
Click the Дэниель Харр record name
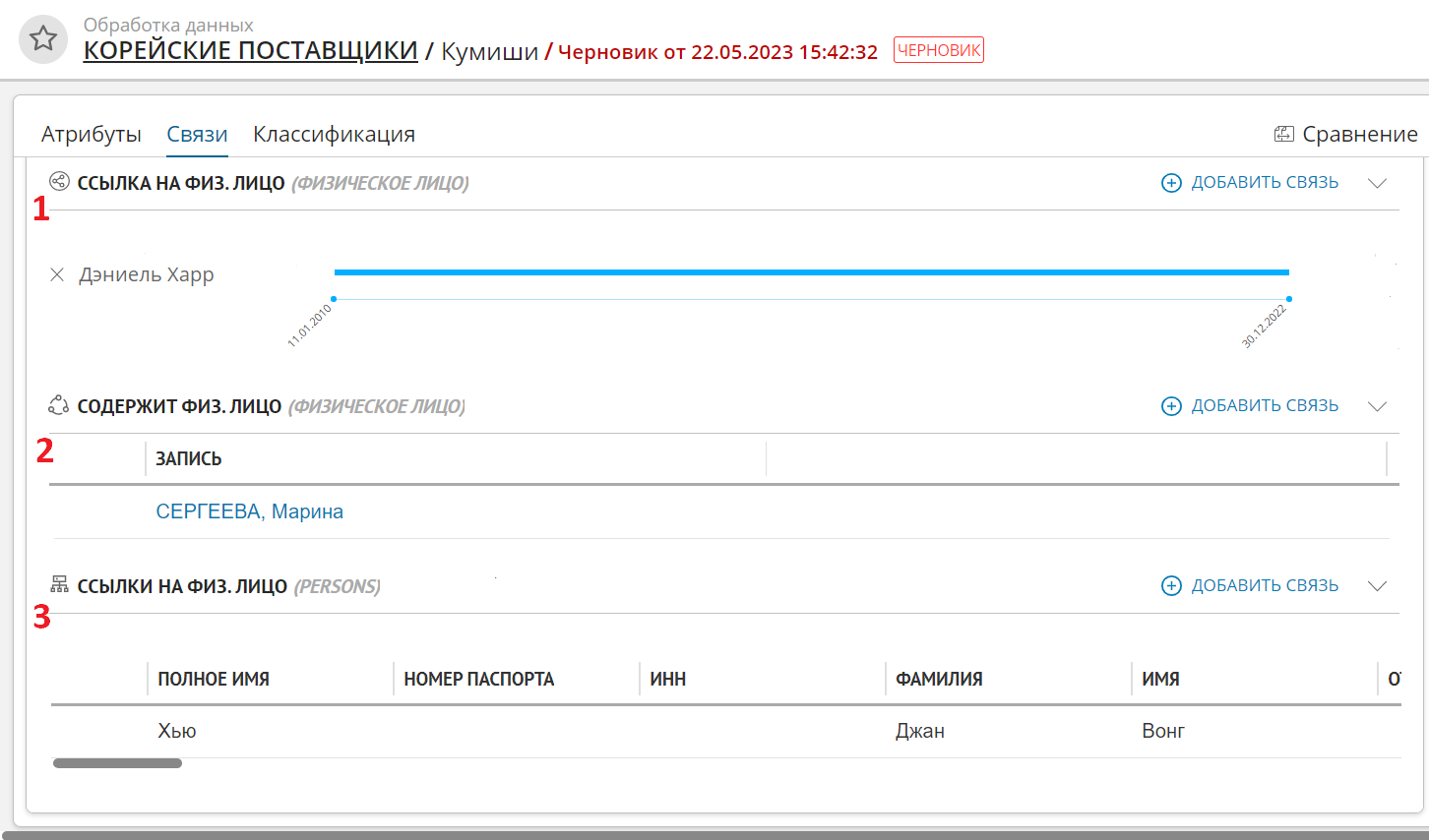tap(147, 274)
